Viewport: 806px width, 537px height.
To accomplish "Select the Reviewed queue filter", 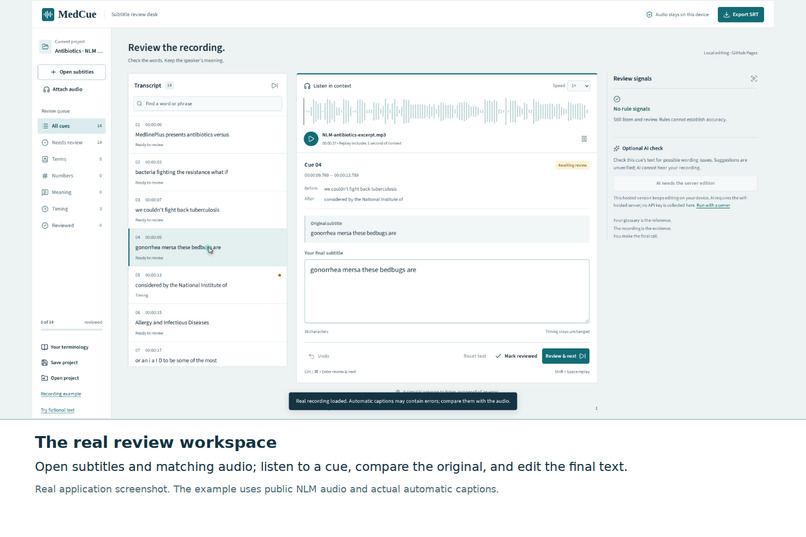I will [71, 225].
